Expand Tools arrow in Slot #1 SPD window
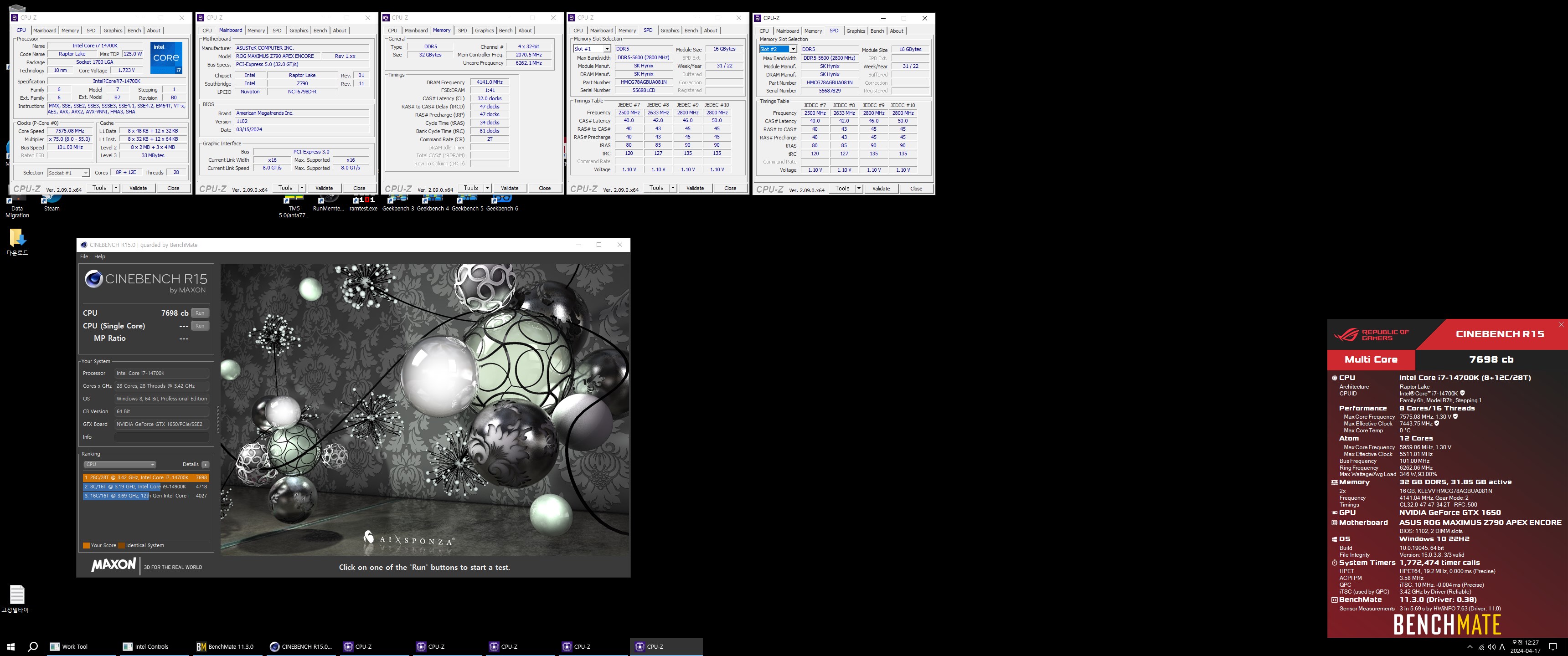The image size is (1568, 656). (673, 188)
